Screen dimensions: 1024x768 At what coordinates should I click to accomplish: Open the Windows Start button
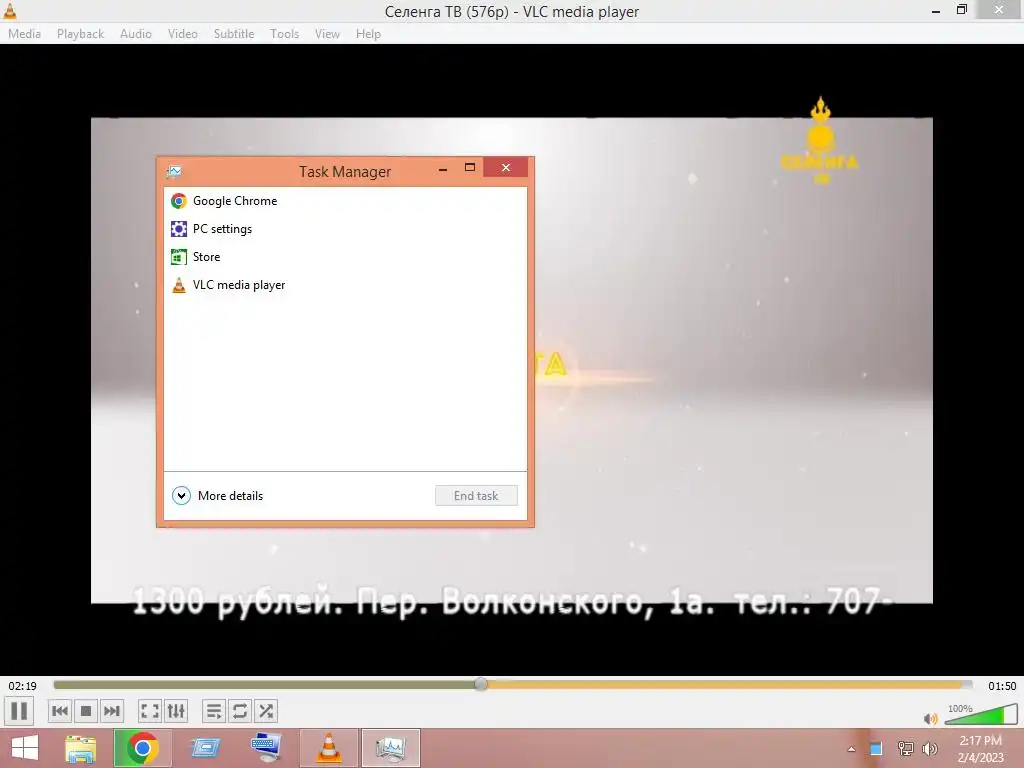(25, 748)
